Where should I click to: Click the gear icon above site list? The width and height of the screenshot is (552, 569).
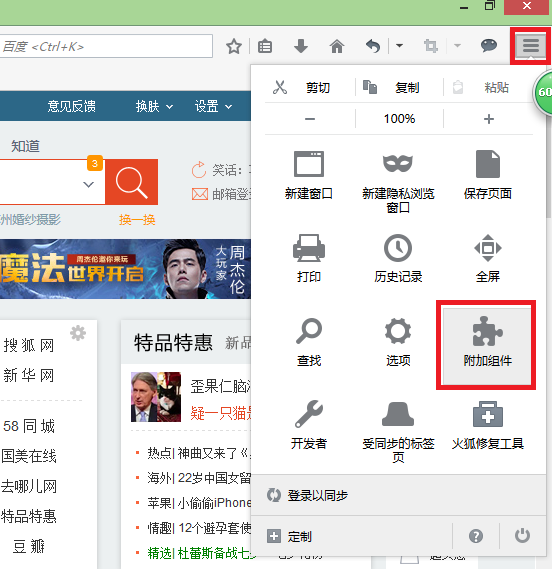(x=78, y=333)
